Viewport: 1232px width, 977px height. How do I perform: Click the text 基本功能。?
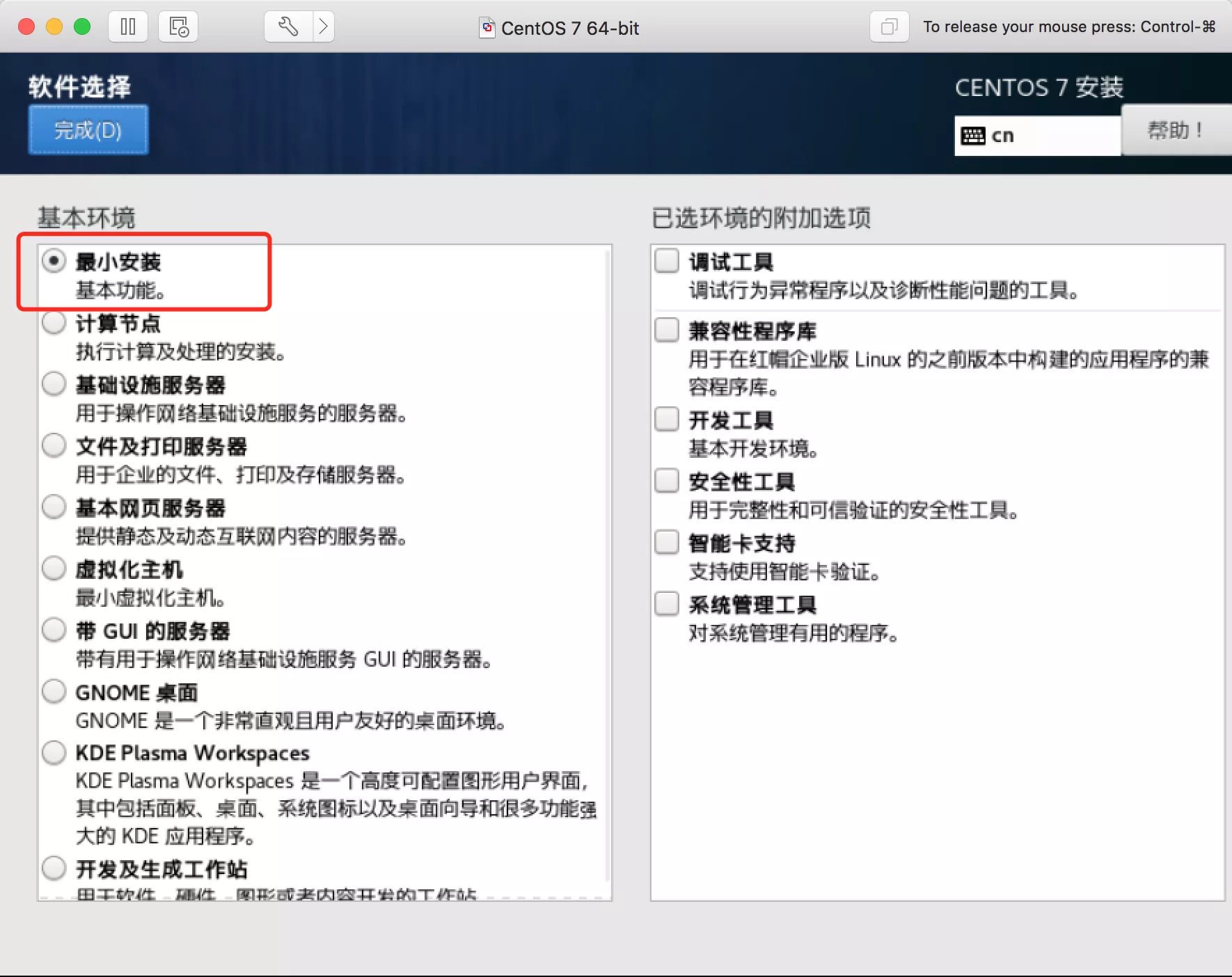(x=120, y=290)
